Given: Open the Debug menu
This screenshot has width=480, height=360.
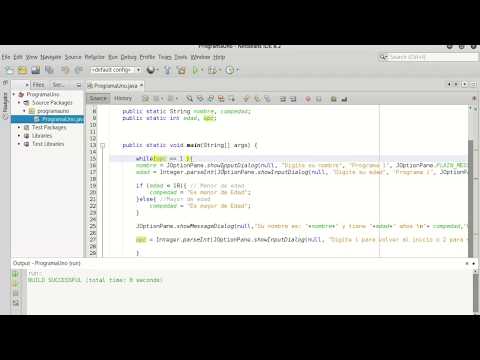Looking at the screenshot, I should click(x=129, y=57).
